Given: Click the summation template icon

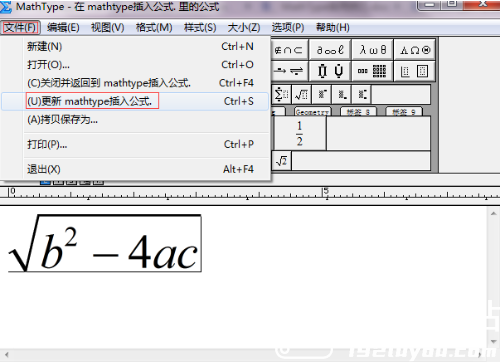Looking at the screenshot, I should [282, 95].
